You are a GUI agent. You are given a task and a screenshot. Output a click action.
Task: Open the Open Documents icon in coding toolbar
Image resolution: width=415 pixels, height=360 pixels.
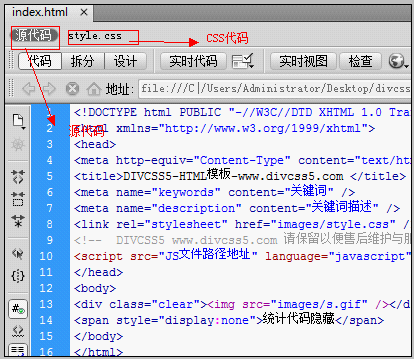[18, 122]
